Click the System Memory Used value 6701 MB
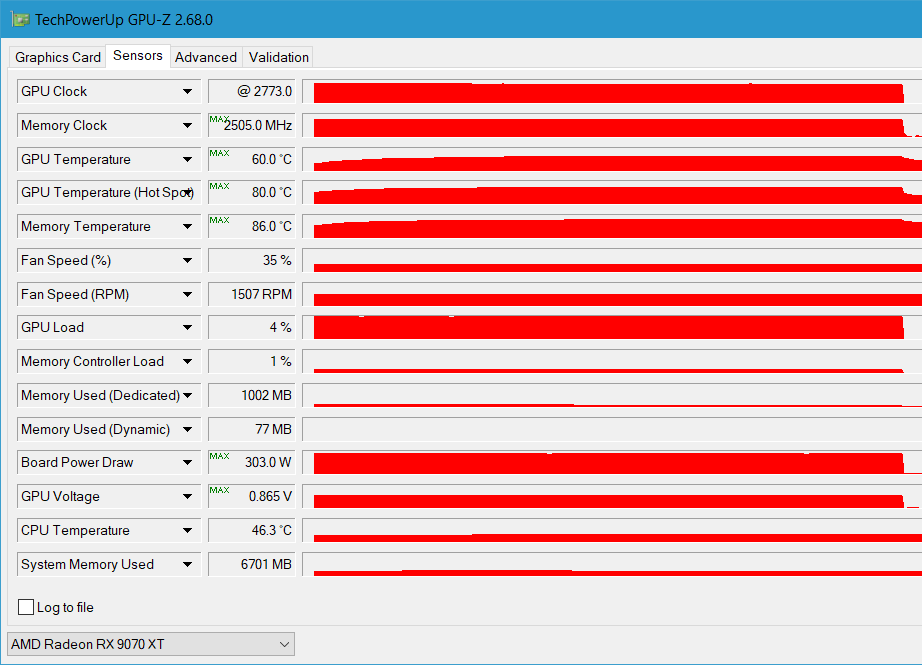Screen dimensions: 922x665 point(252,564)
